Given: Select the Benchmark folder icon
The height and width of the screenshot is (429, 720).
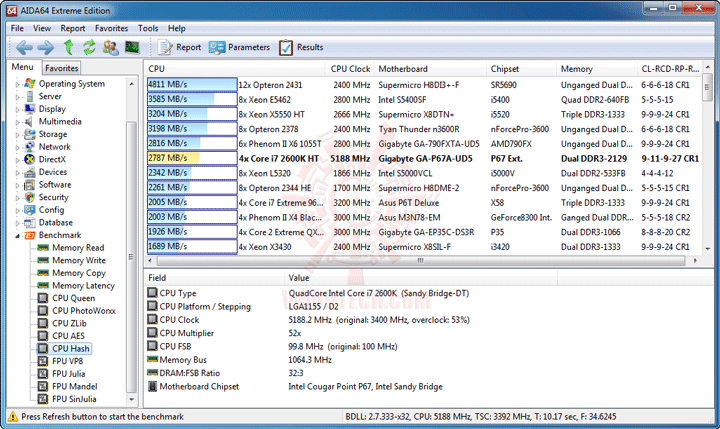Looking at the screenshot, I should click(x=29, y=235).
